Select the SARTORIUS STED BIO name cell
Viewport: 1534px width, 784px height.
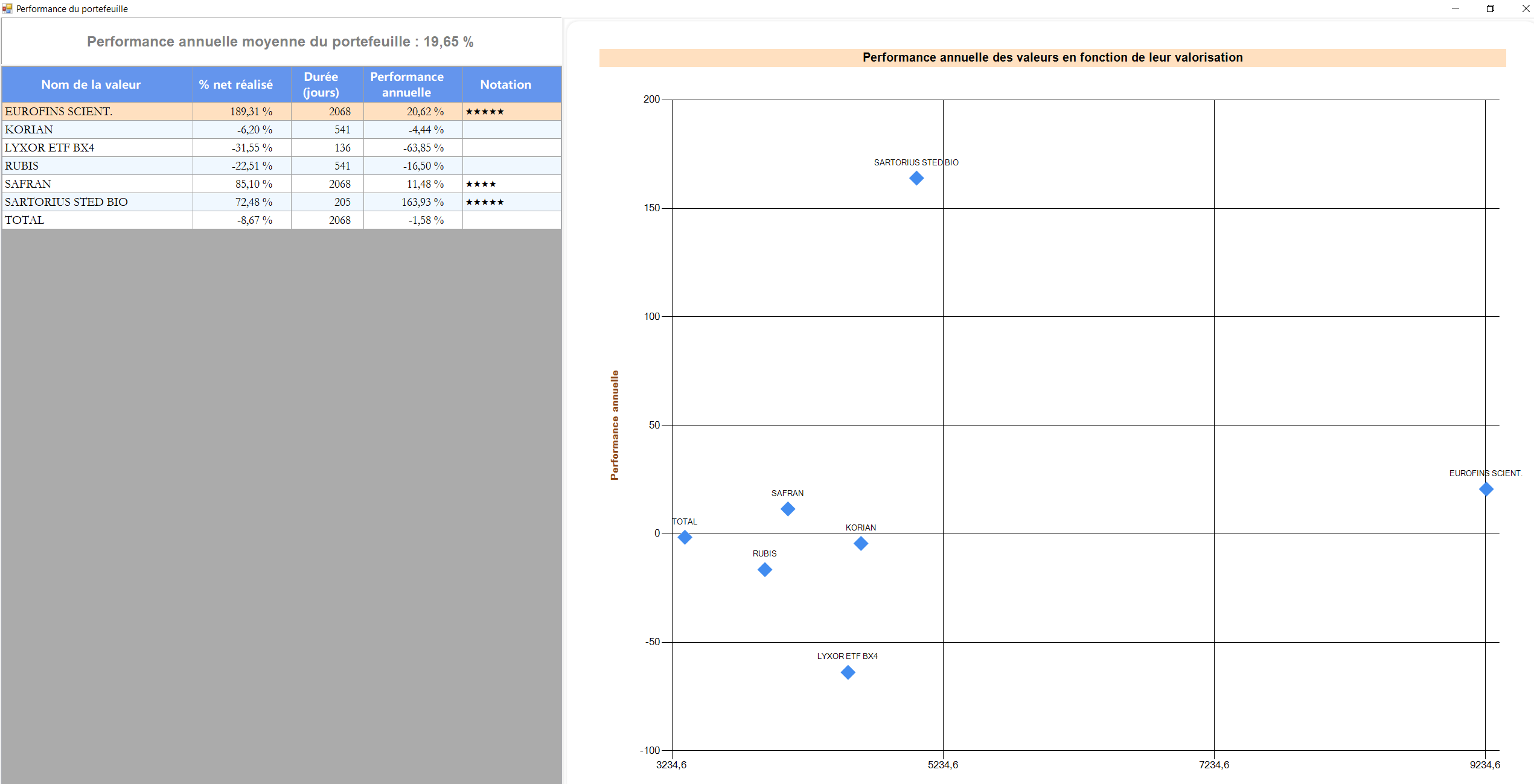(97, 202)
